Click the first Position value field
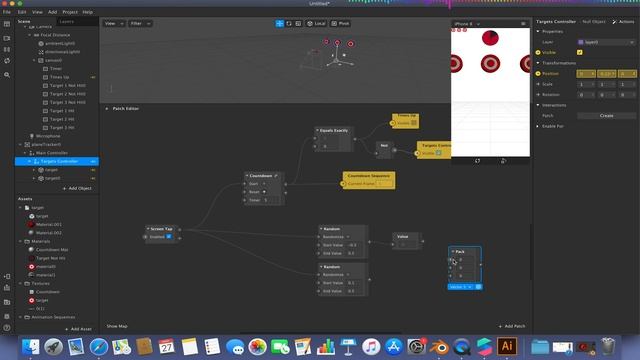The image size is (640, 360). pyautogui.click(x=586, y=74)
